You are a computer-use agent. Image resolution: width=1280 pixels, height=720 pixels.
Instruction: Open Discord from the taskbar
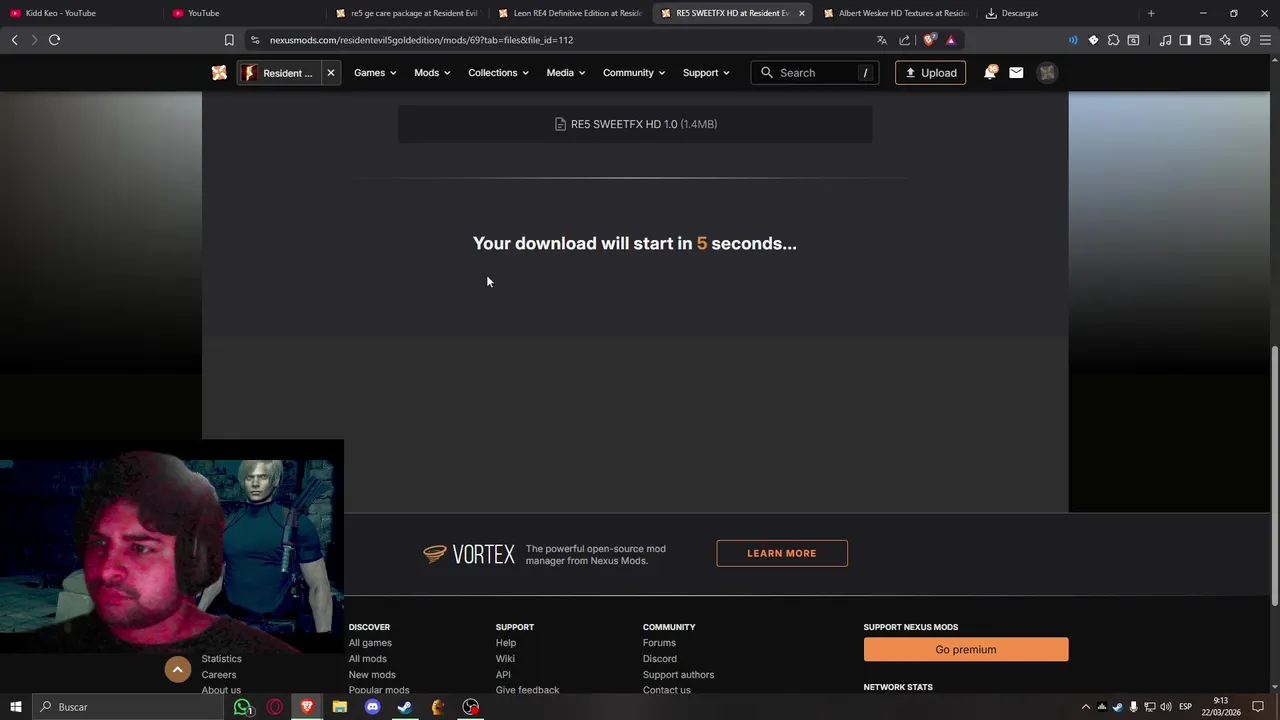(x=372, y=707)
